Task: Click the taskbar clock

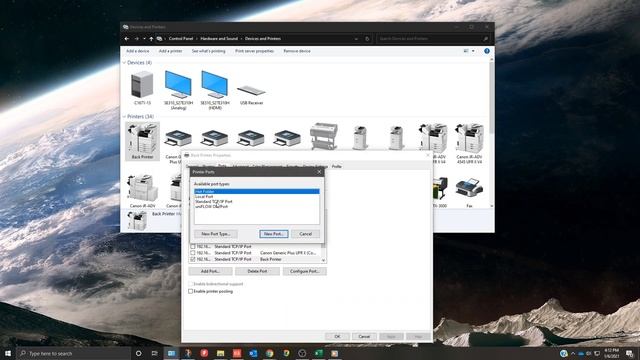Action: pos(611,353)
